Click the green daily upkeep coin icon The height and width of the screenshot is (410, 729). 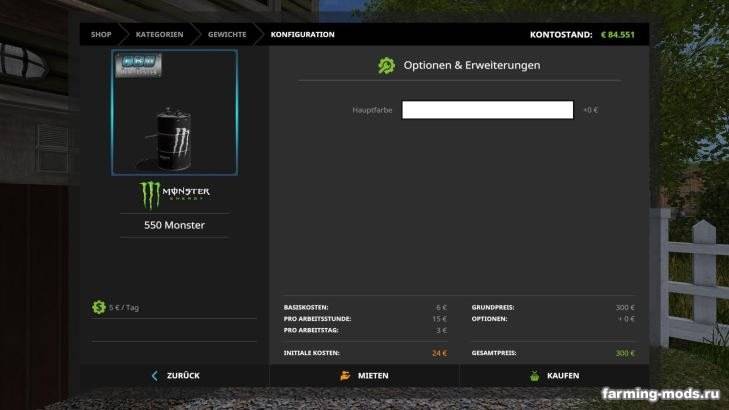[99, 307]
